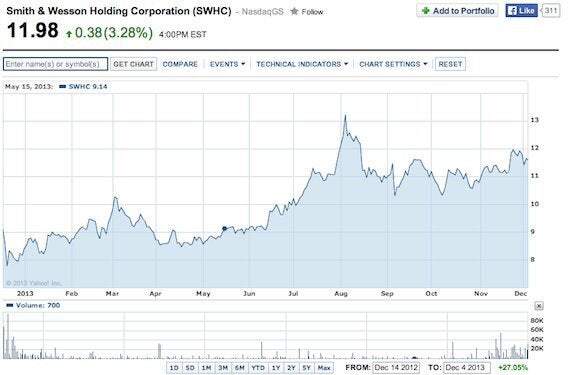Open the Chart Settings dropdown
Screen dimensions: 570x375
(x=393, y=64)
